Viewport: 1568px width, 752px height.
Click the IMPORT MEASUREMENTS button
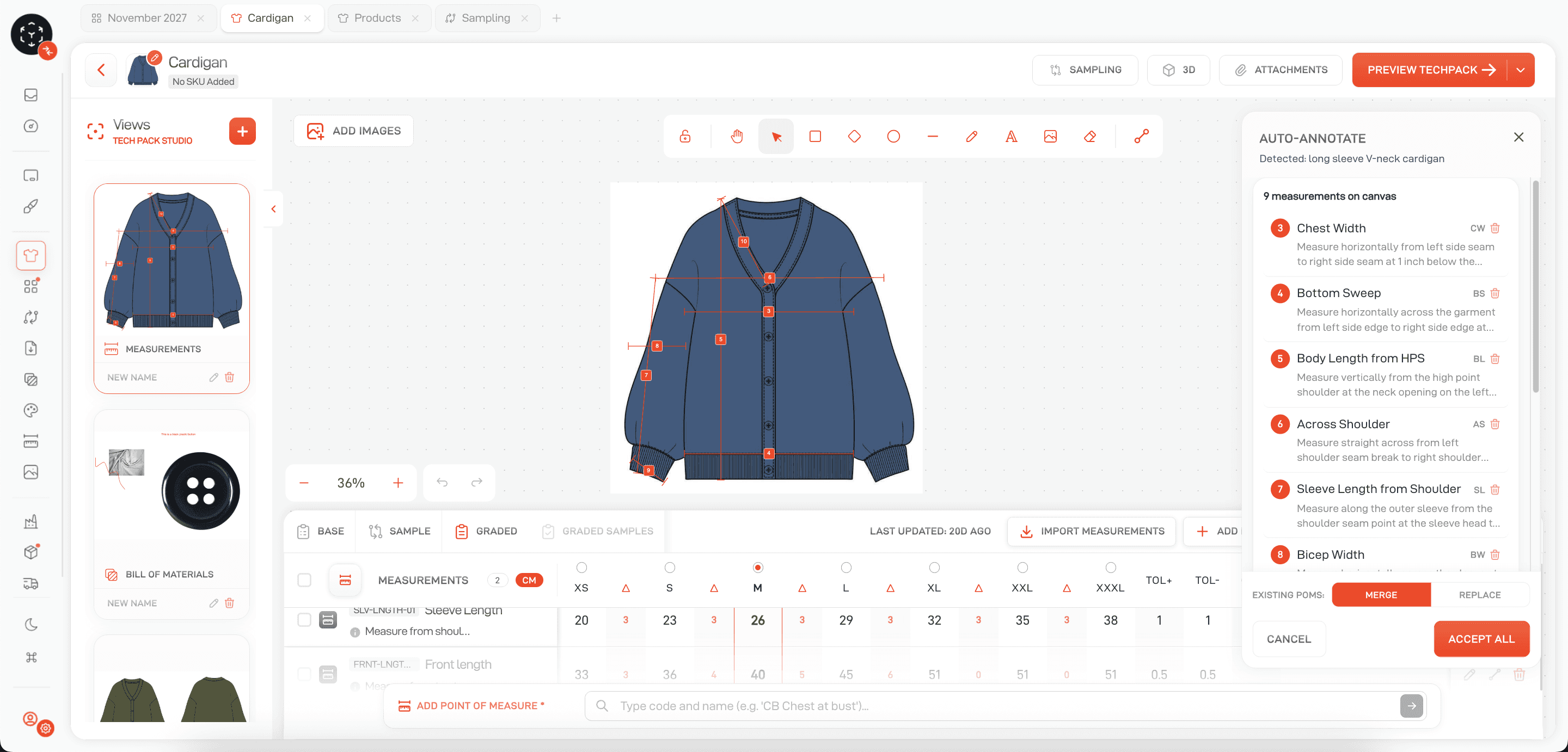[1093, 531]
